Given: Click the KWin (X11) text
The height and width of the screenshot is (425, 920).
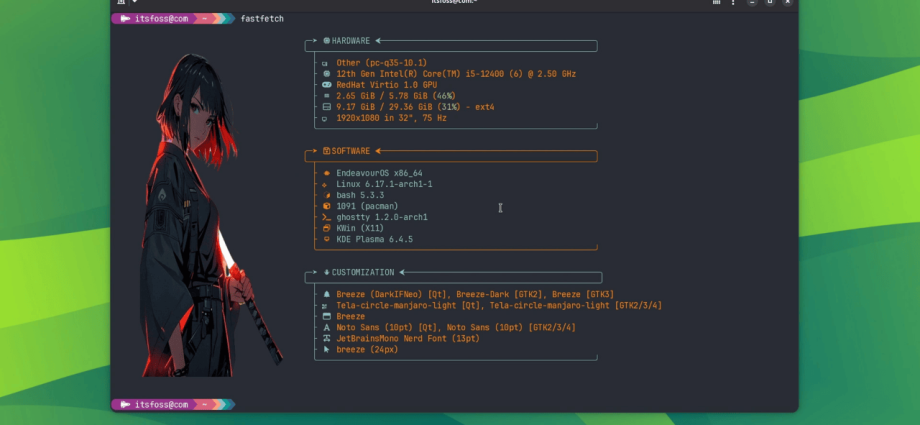Looking at the screenshot, I should pyautogui.click(x=360, y=228).
